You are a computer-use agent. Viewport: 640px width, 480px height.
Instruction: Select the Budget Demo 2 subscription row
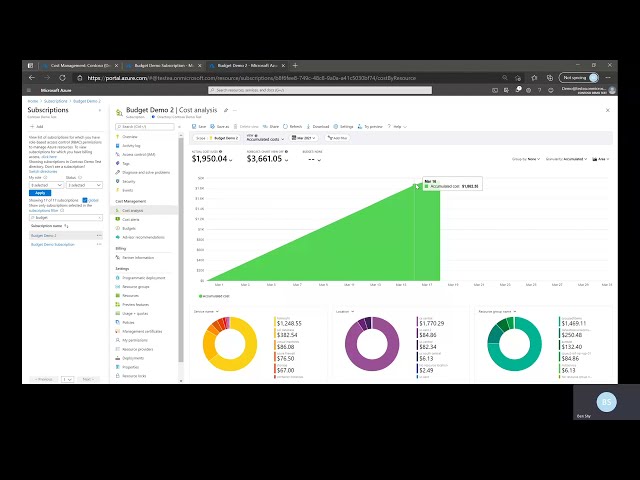click(65, 236)
